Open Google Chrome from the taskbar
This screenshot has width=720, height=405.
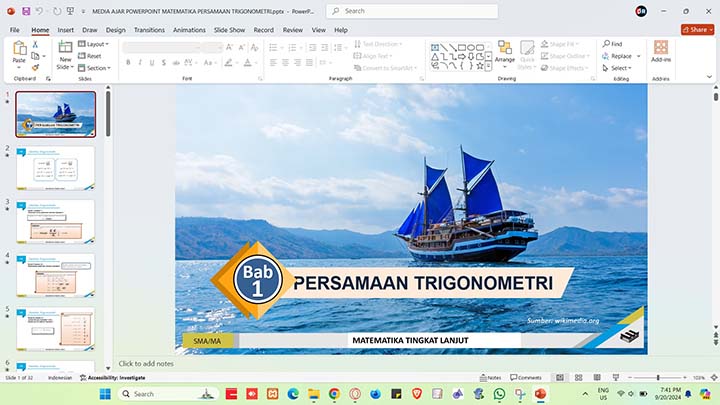334,394
